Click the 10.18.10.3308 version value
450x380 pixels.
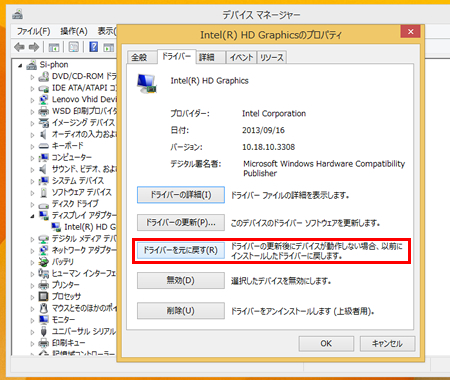tap(269, 147)
